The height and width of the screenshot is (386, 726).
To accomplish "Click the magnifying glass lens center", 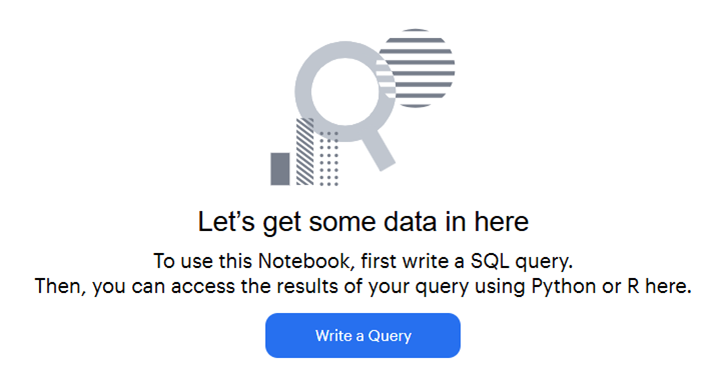I will pyautogui.click(x=345, y=92).
